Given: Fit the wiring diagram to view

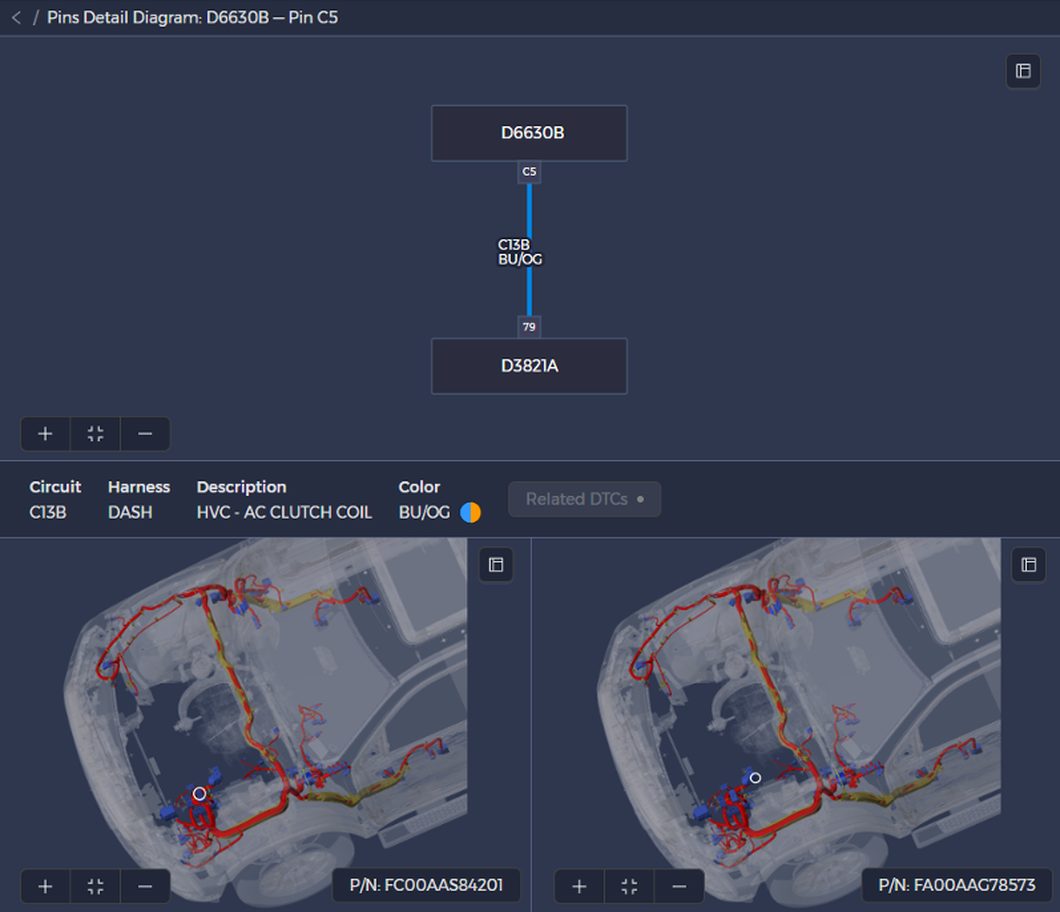Looking at the screenshot, I should point(95,433).
